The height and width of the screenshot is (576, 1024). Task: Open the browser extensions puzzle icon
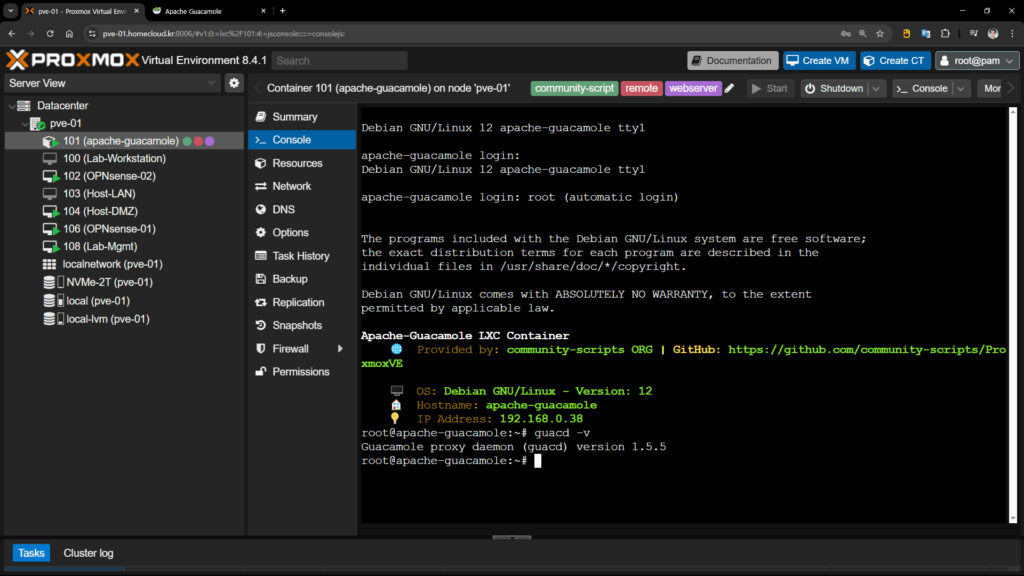[943, 33]
